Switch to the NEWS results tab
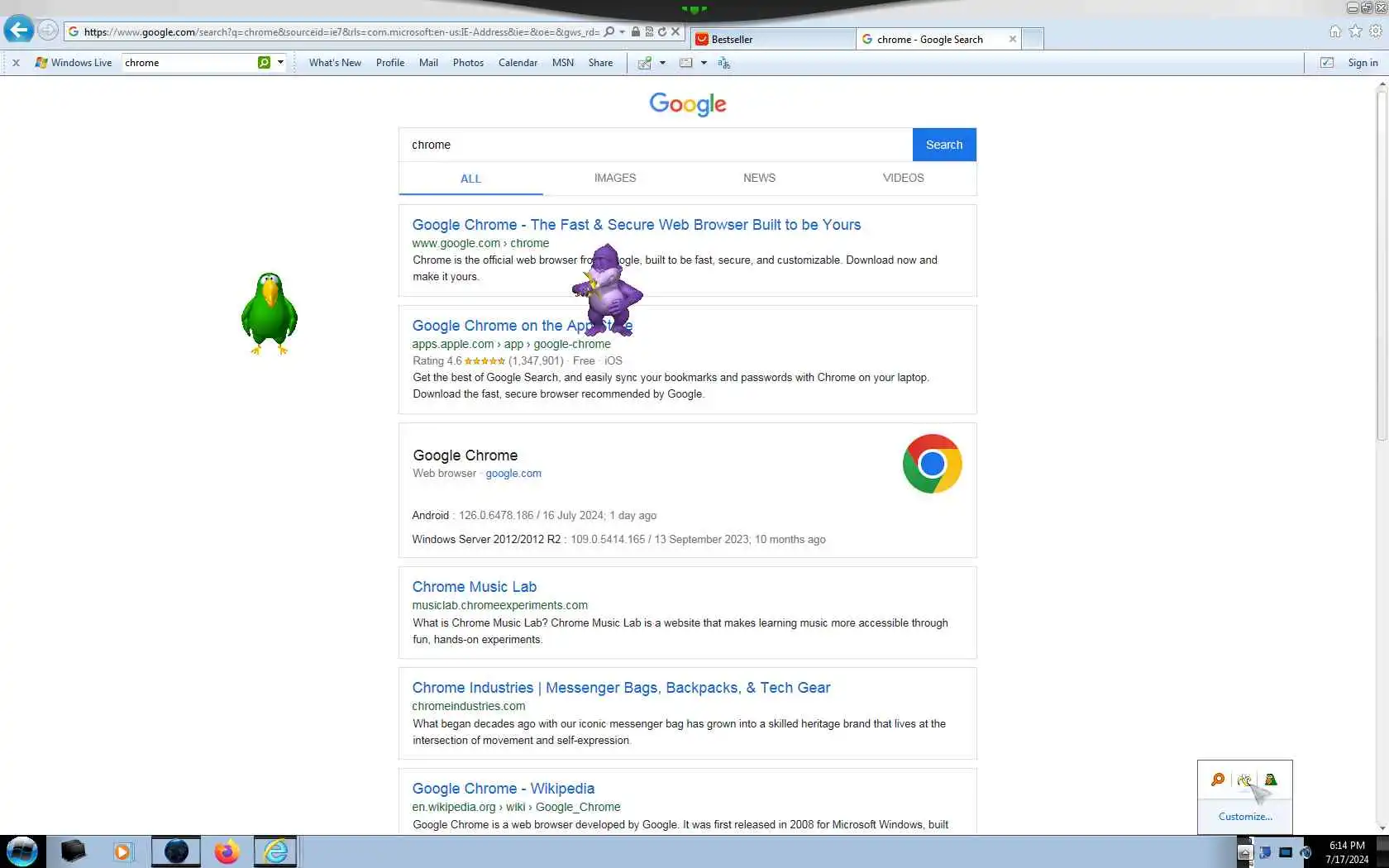 tap(759, 178)
